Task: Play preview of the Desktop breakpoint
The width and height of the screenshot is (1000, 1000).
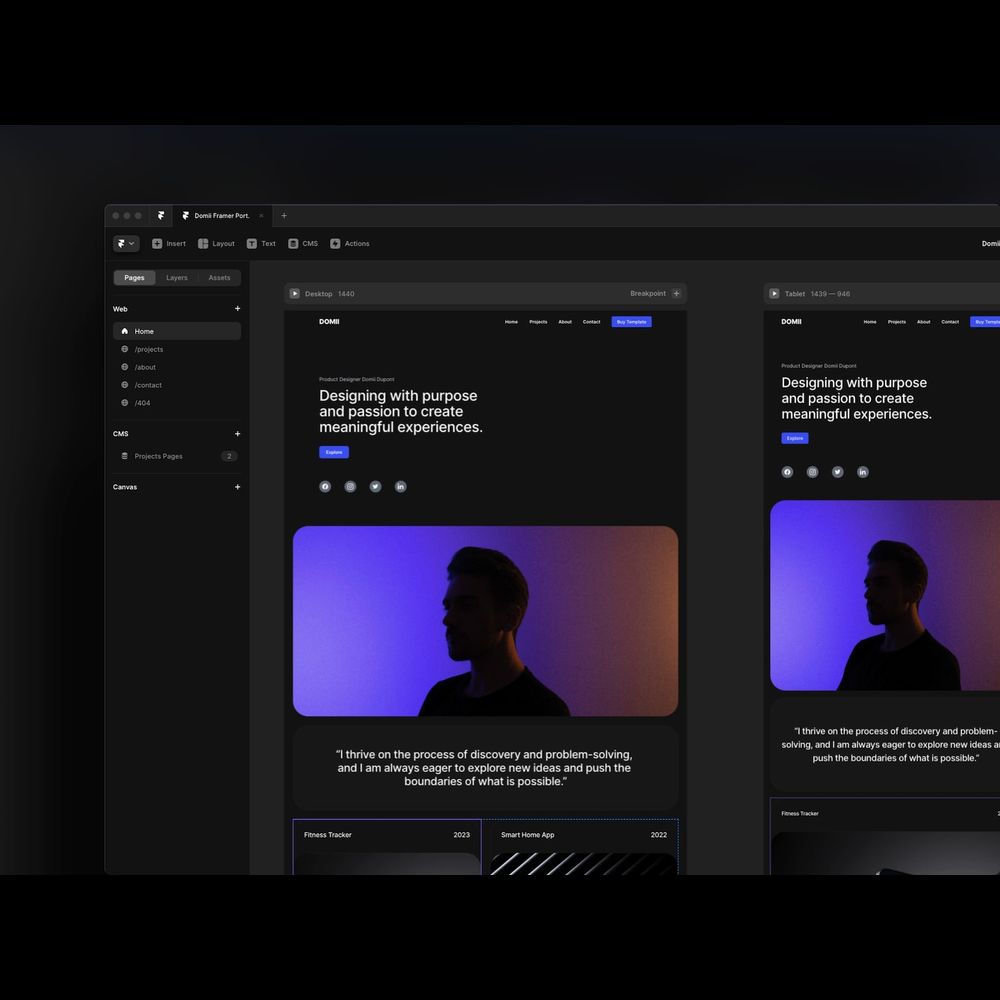Action: [295, 294]
